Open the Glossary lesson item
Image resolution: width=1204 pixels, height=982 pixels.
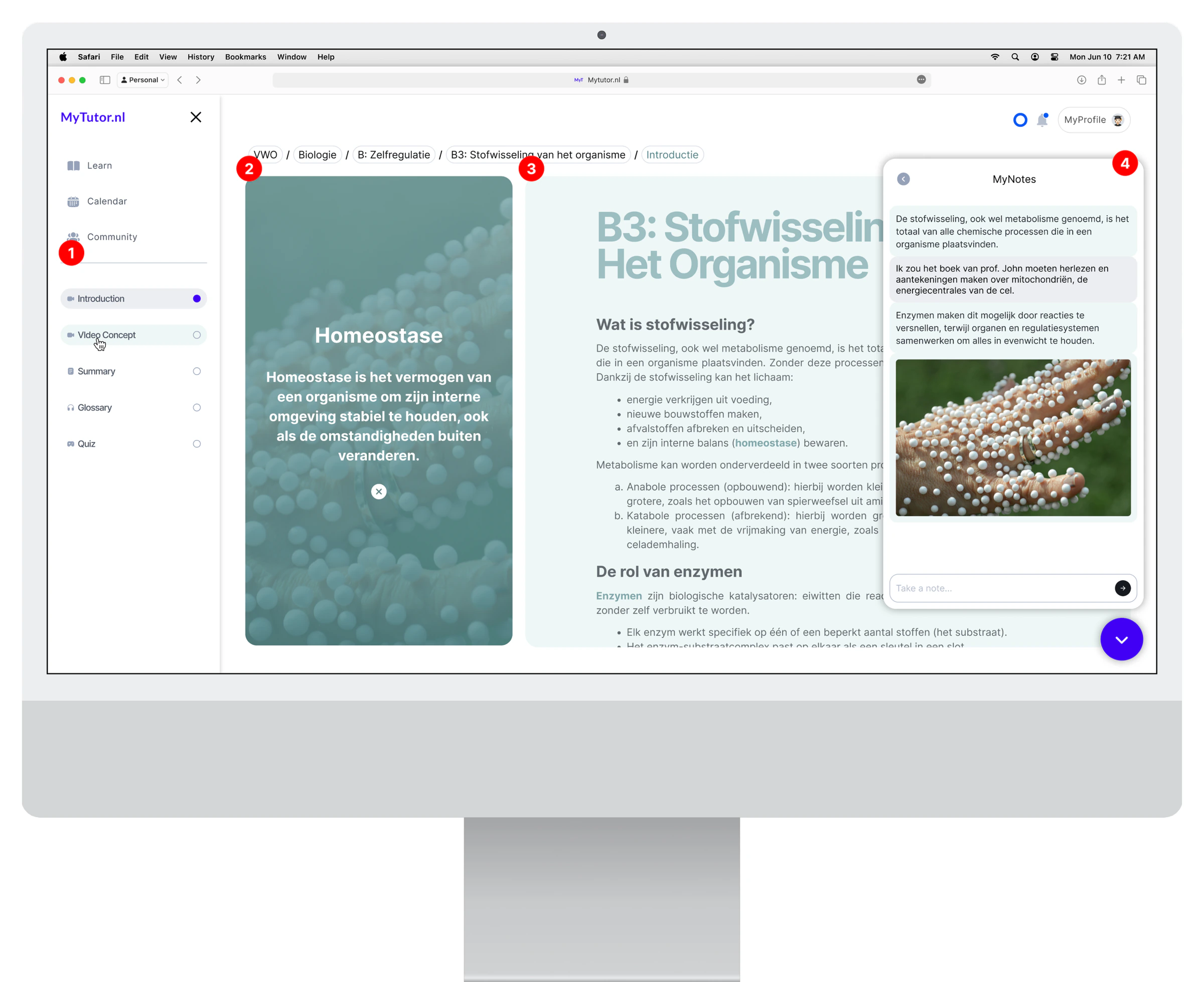tap(133, 407)
